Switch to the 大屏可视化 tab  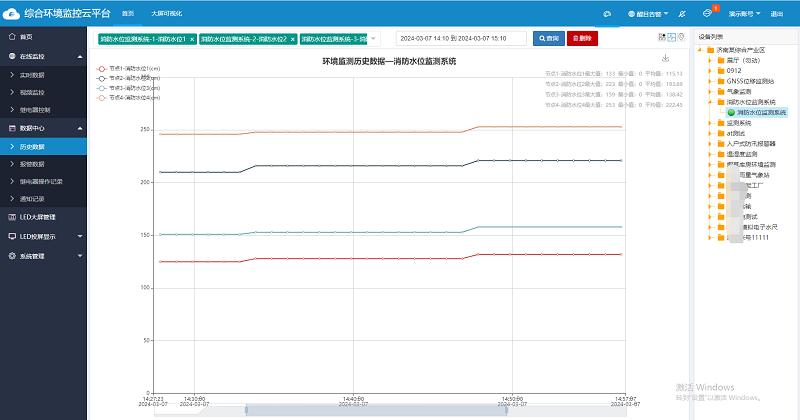click(x=166, y=15)
